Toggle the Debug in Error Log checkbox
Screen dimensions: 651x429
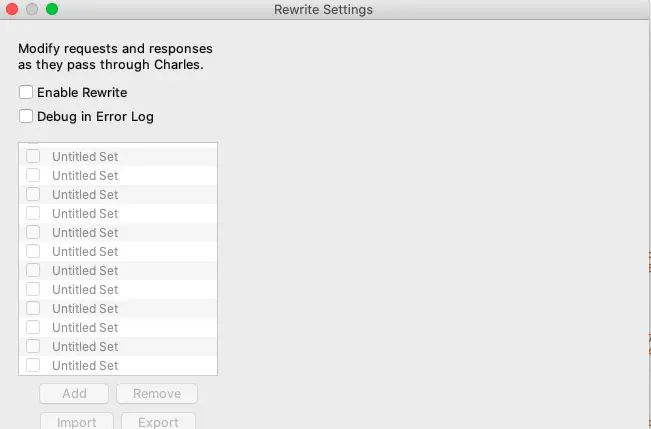tap(26, 116)
